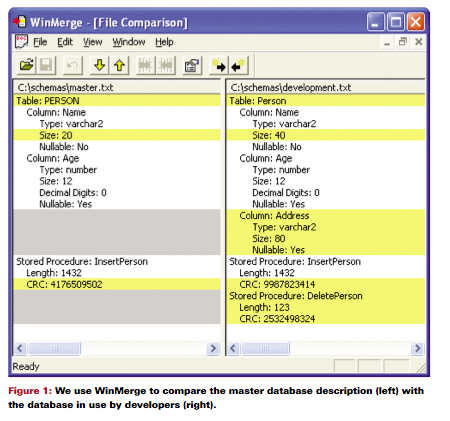This screenshot has height=421, width=450.
Task: Open the Help menu
Action: (x=164, y=42)
